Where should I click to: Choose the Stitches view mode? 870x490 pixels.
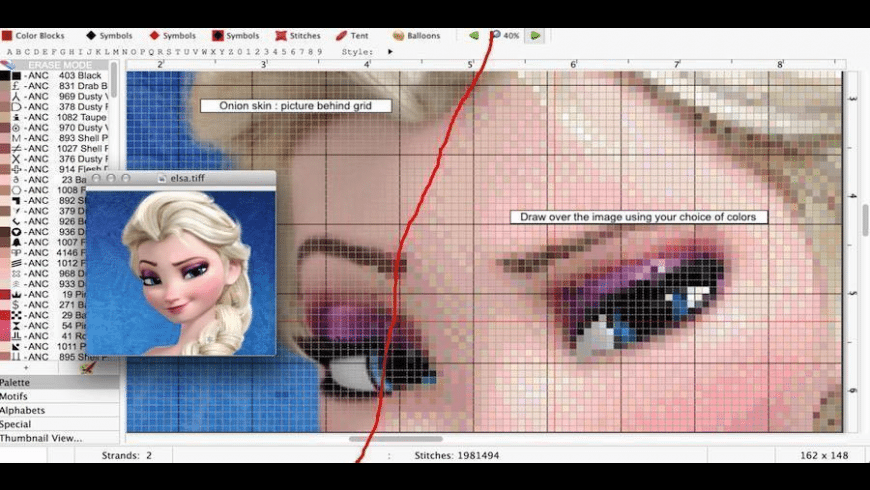298,36
